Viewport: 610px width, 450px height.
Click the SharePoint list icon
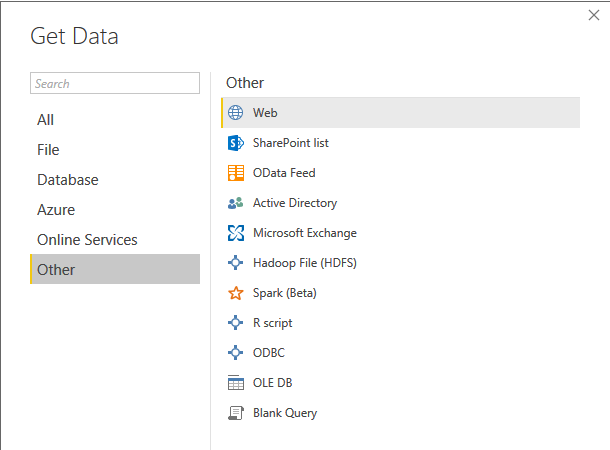[235, 143]
